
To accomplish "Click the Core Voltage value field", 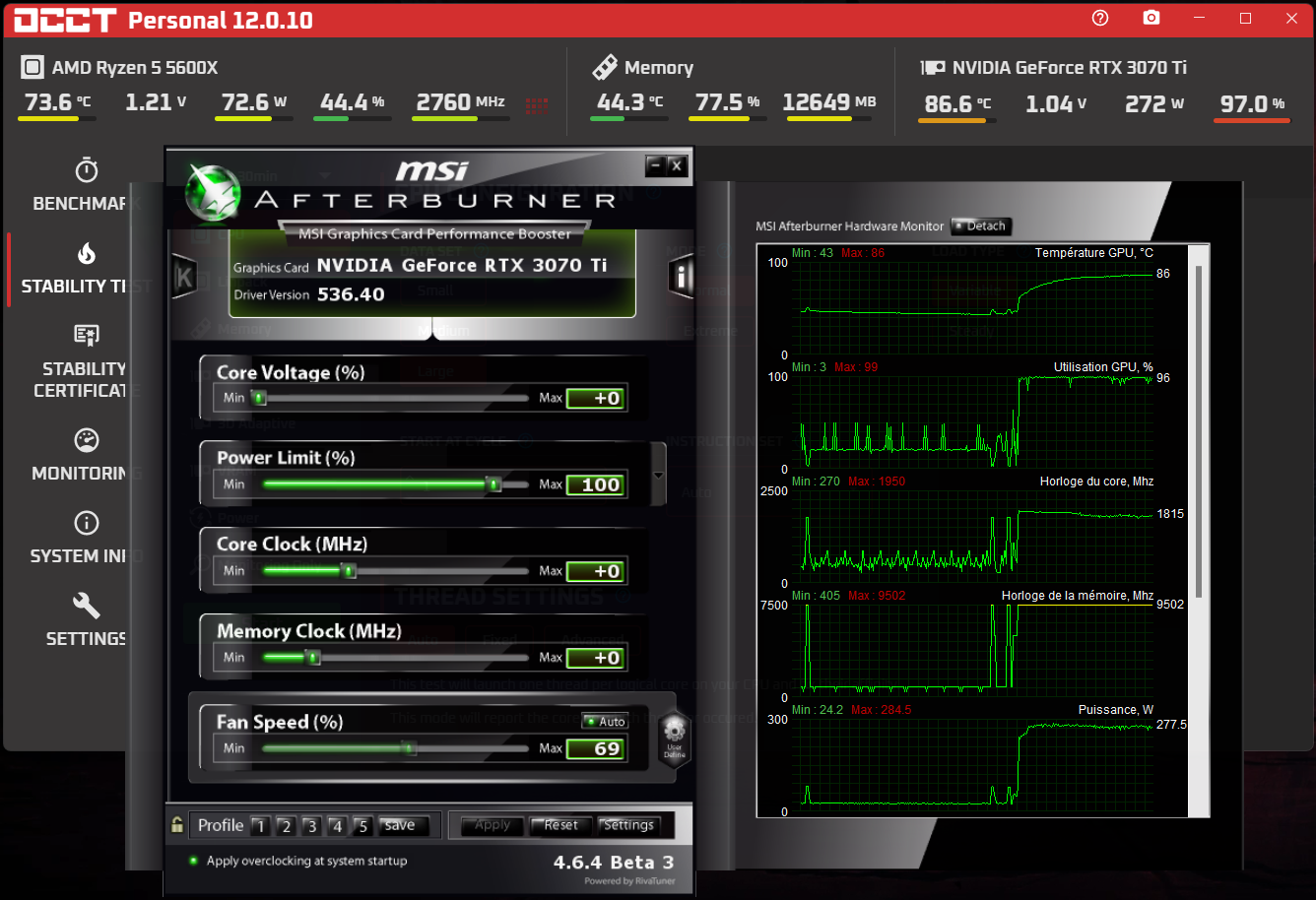I will (596, 398).
